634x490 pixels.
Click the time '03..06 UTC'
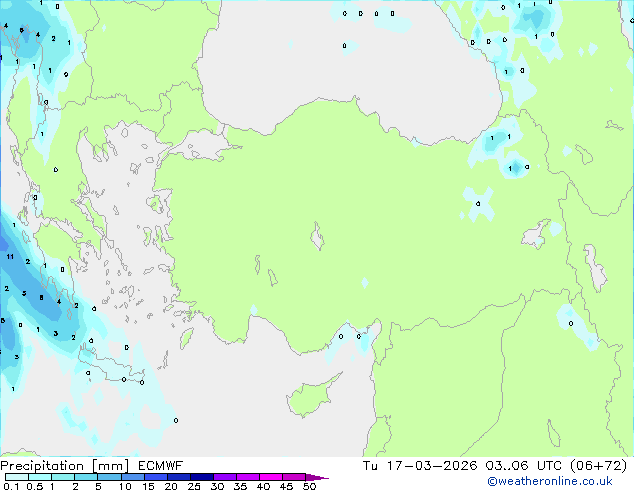pos(524,466)
